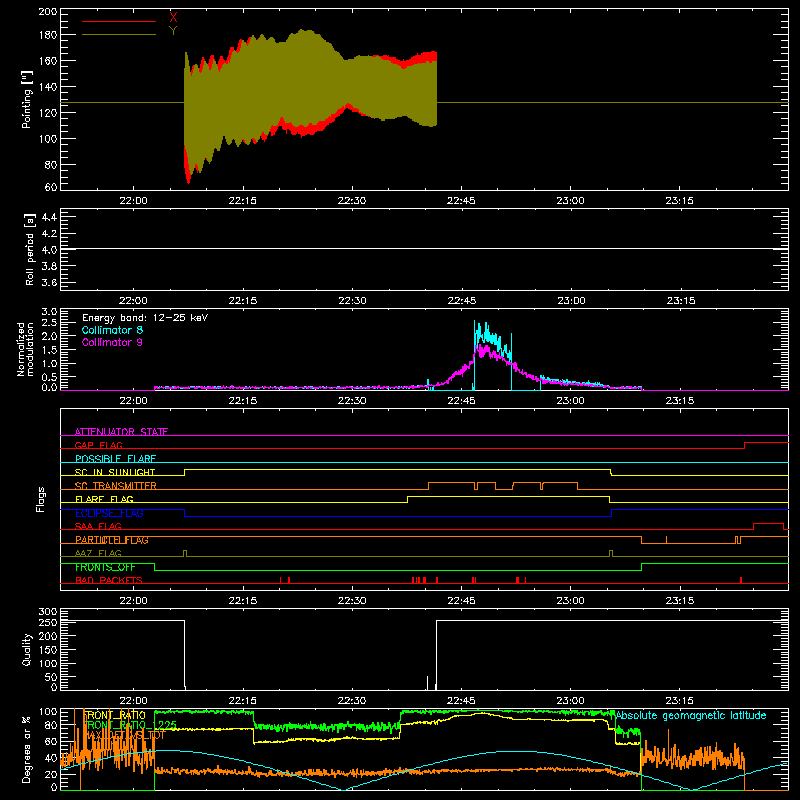
Task: Click the cyan 'Collimator 8' legend label
Action: 112,330
